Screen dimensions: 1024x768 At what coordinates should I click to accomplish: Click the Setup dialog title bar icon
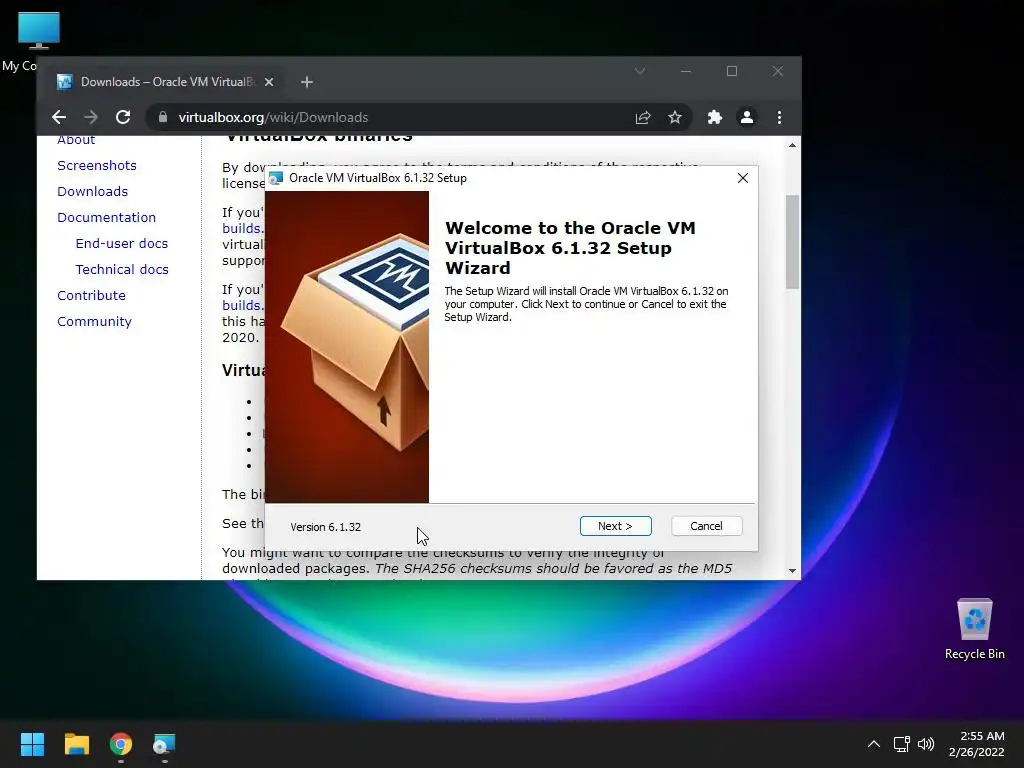276,178
